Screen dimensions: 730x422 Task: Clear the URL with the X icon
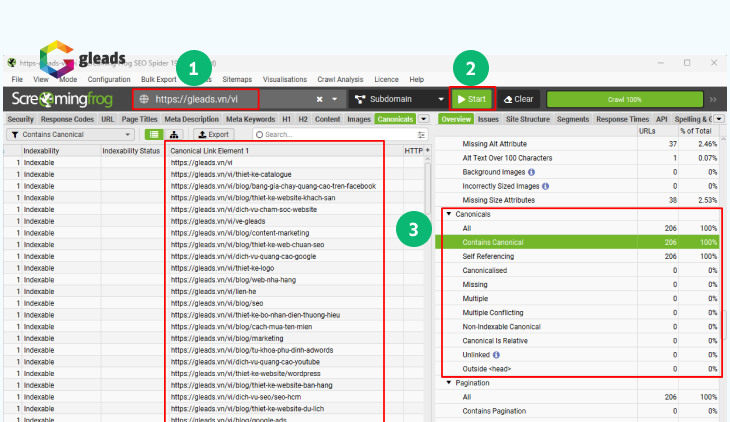(319, 99)
